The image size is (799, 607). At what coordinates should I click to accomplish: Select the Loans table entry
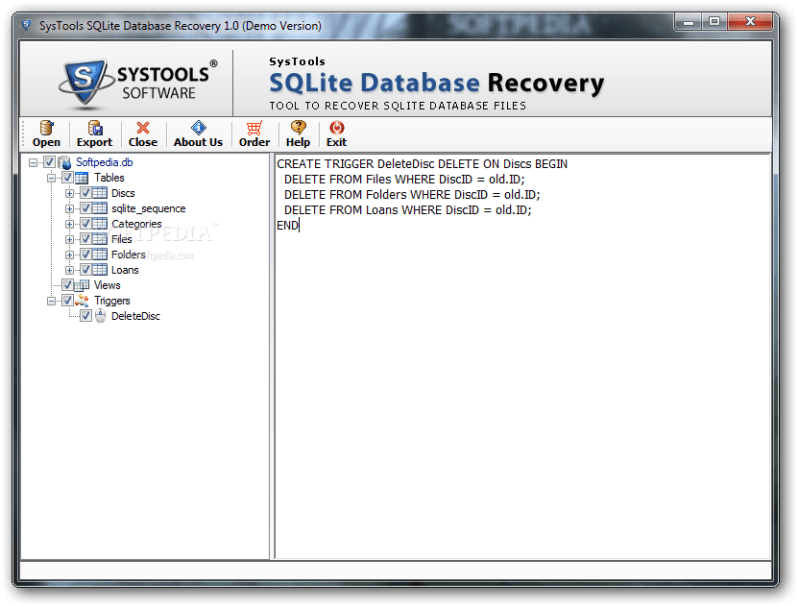click(x=125, y=270)
